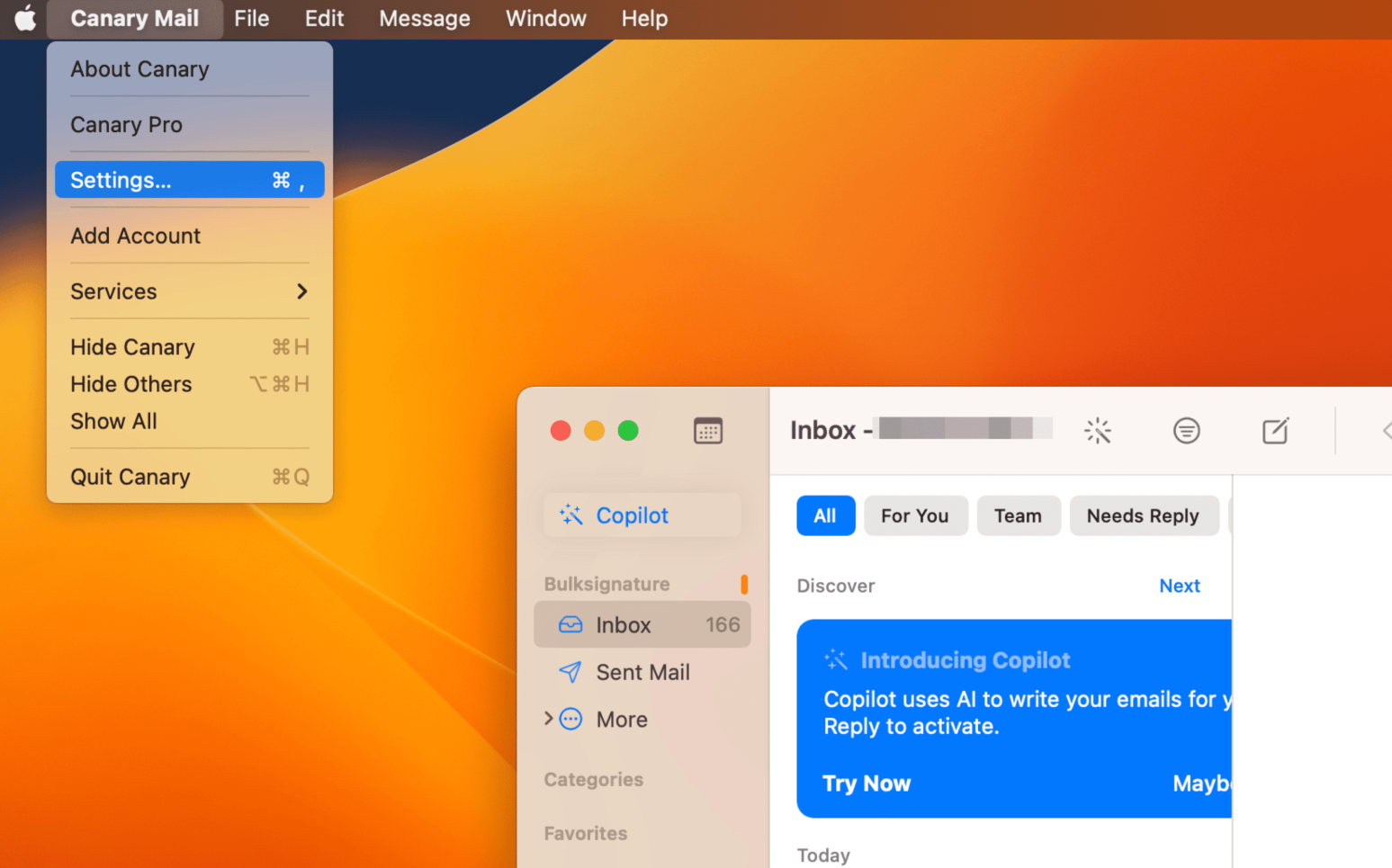Choose Add Account in the menu
The image size is (1392, 868).
[x=190, y=236]
